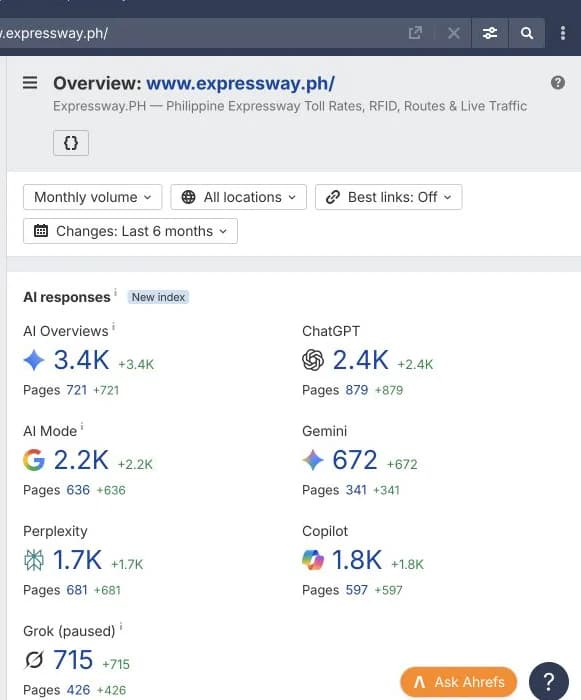Screen dimensions: 581x700
Task: Click the Grok logo icon
Action: click(x=34, y=660)
